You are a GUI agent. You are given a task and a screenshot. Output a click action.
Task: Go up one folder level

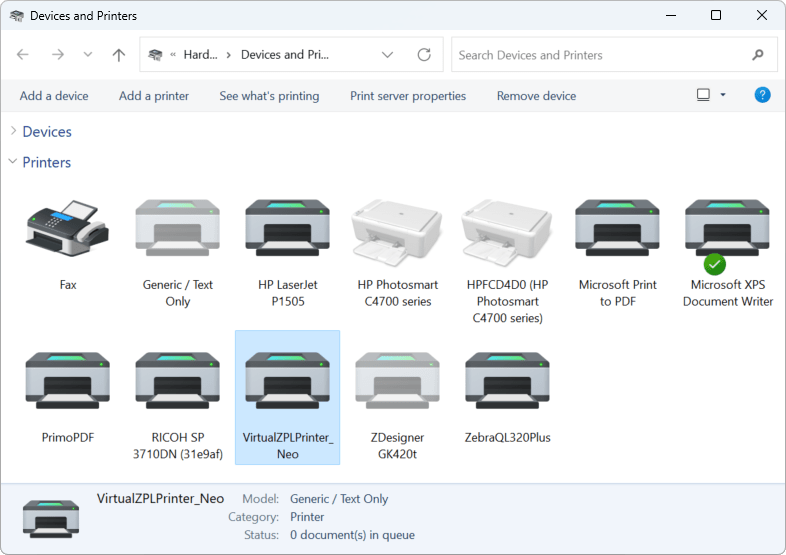[119, 55]
